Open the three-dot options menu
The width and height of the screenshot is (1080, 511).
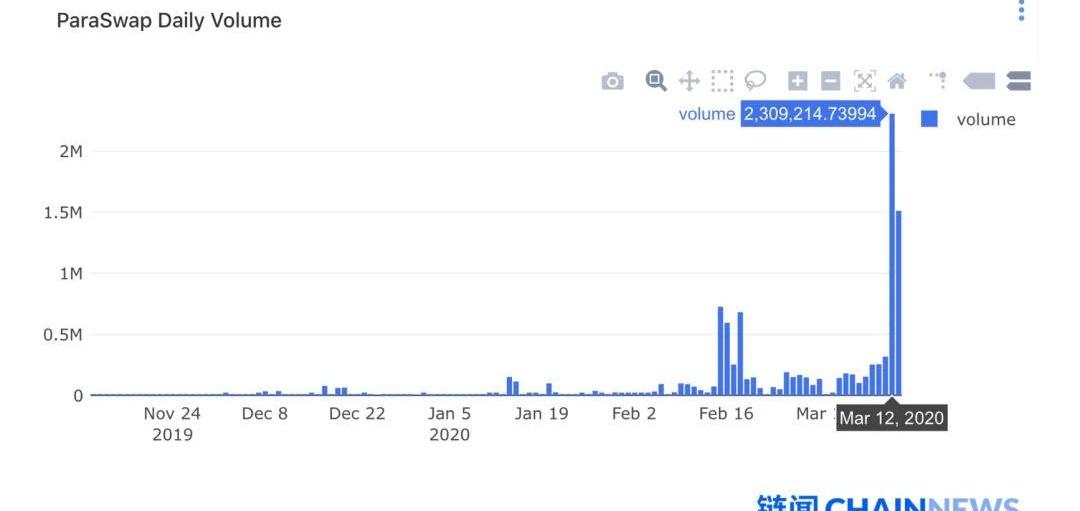click(x=1021, y=10)
